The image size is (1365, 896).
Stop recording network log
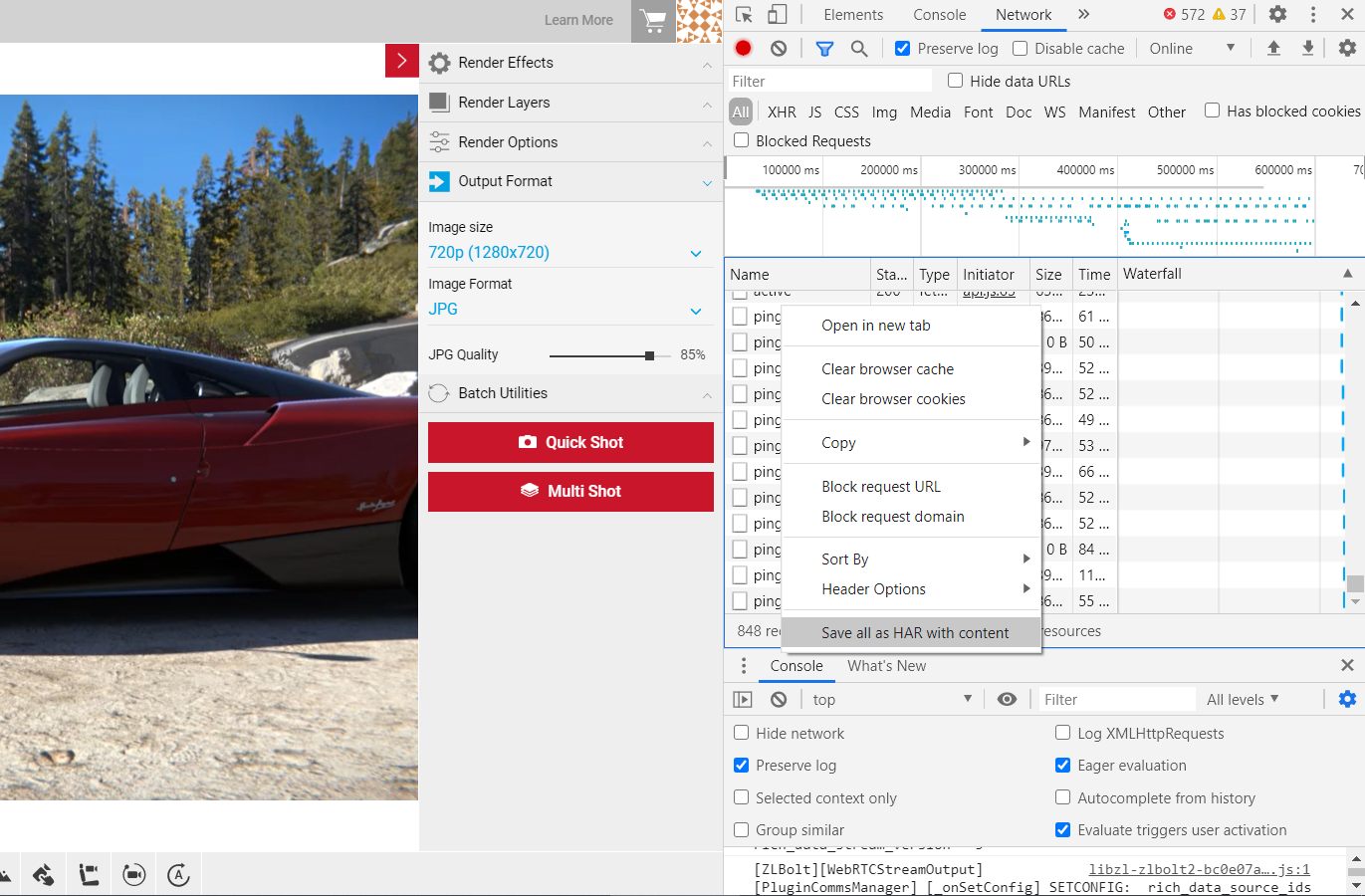743,48
